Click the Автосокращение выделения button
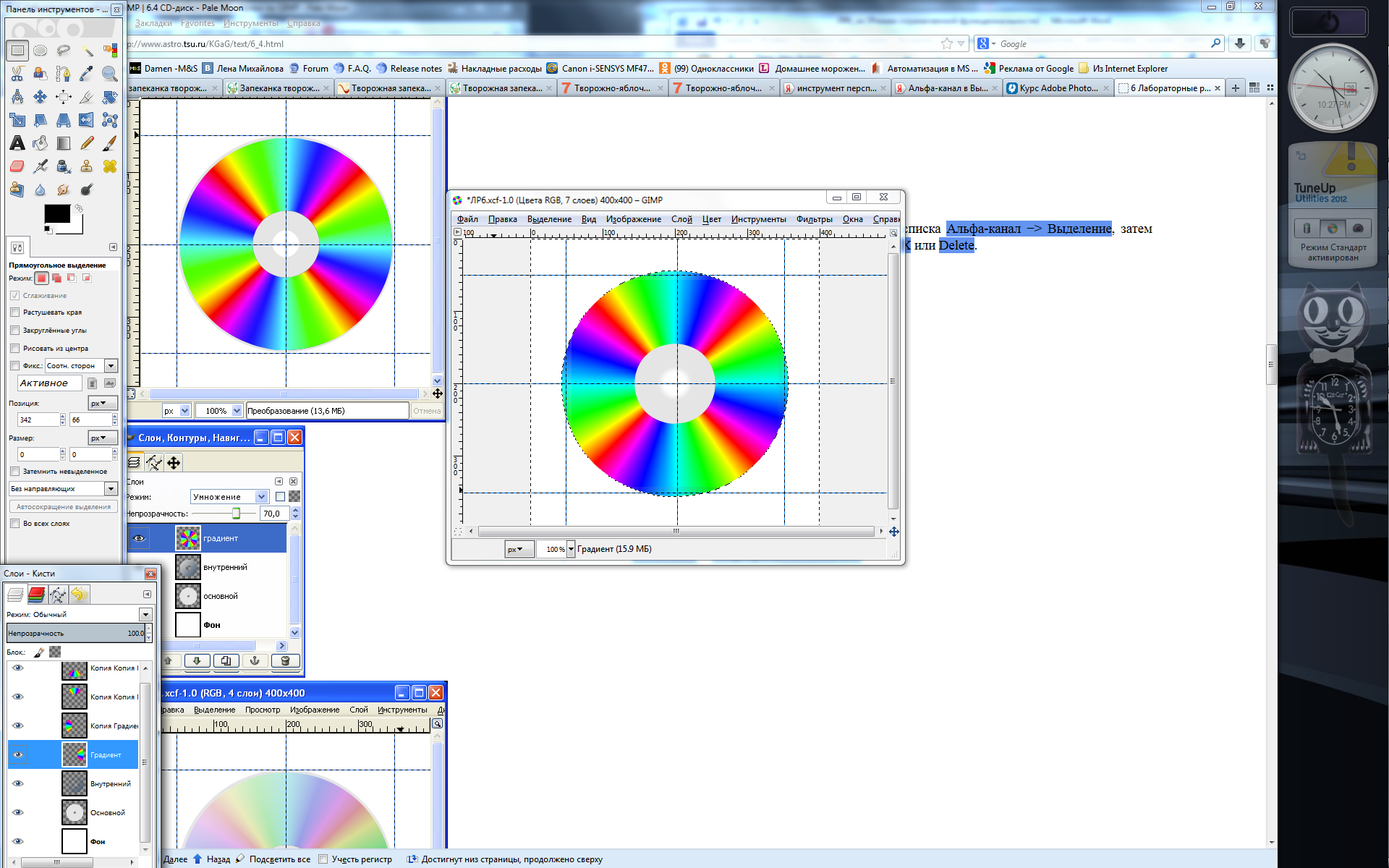This screenshot has height=868, width=1389. [64, 507]
